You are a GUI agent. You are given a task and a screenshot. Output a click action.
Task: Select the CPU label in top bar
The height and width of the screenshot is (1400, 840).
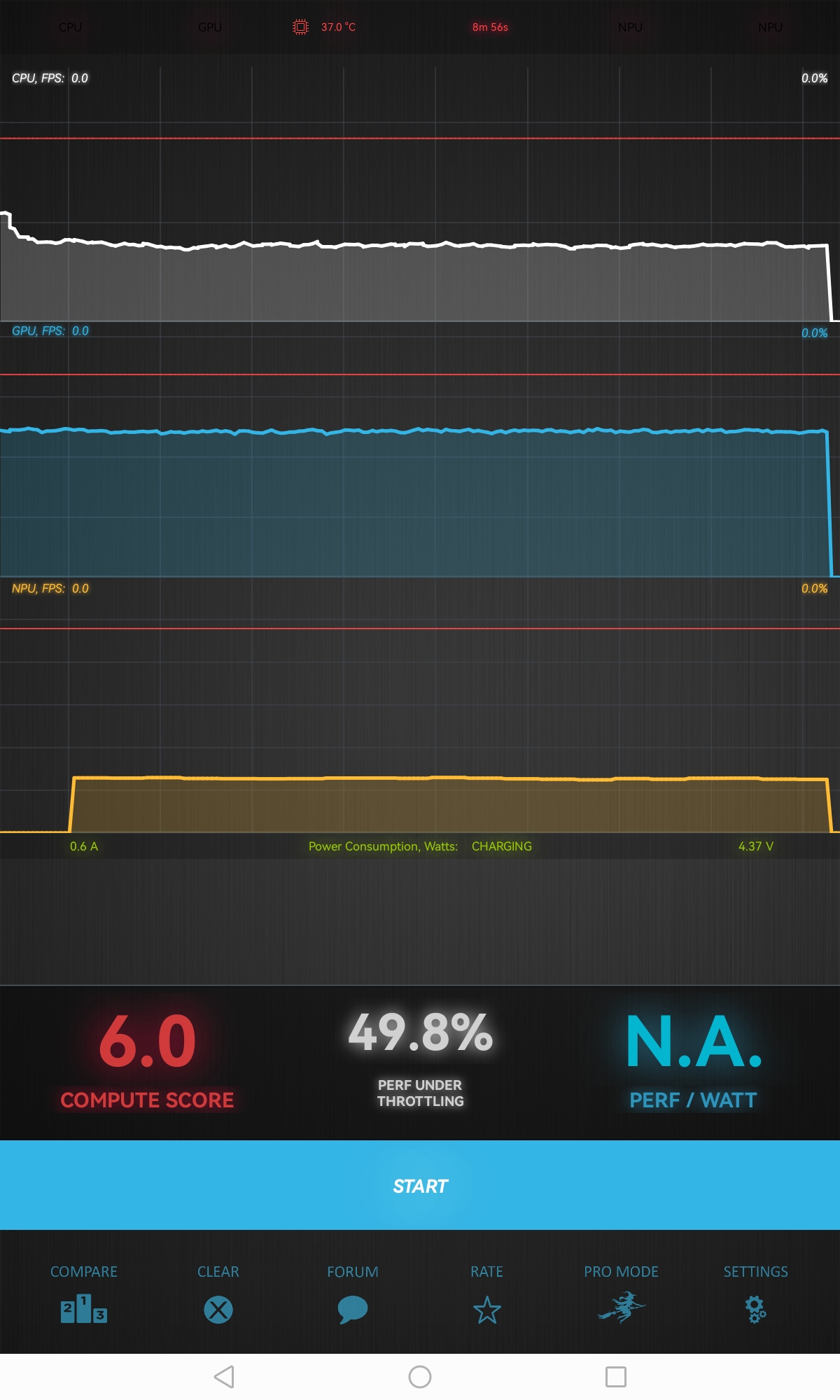tap(70, 27)
